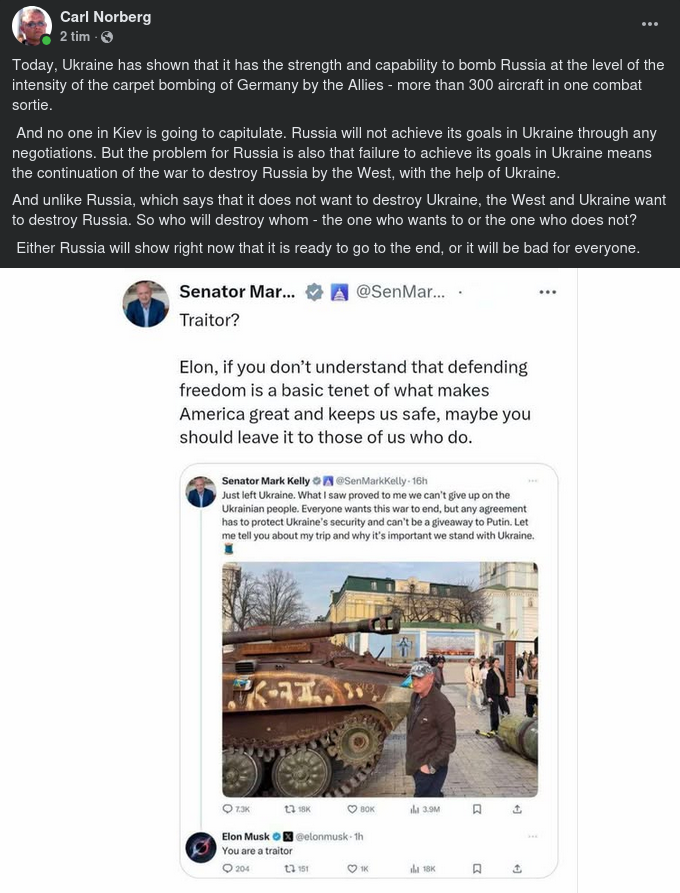Screen dimensions: 680x893
Task: Click Carl Norberg's profile picture
Action: [x=32, y=26]
